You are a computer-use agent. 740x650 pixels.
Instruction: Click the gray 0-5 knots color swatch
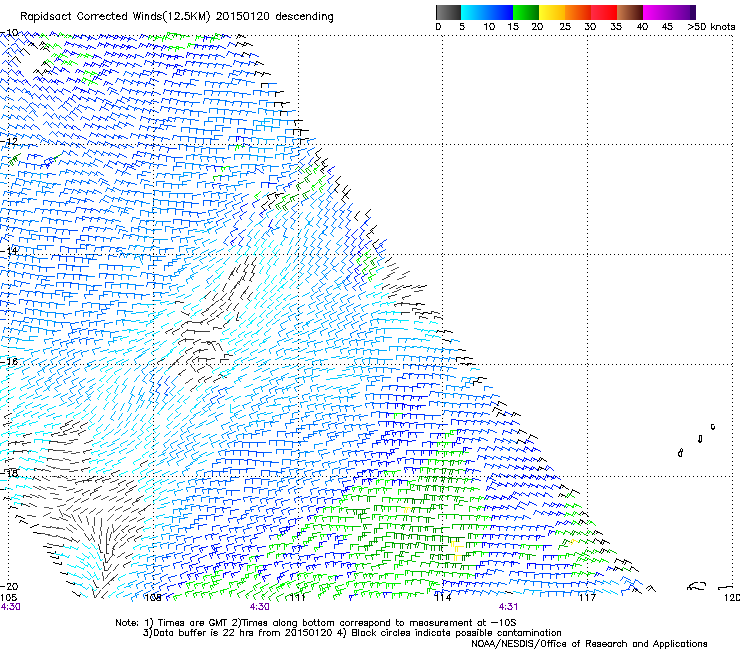pyautogui.click(x=448, y=12)
